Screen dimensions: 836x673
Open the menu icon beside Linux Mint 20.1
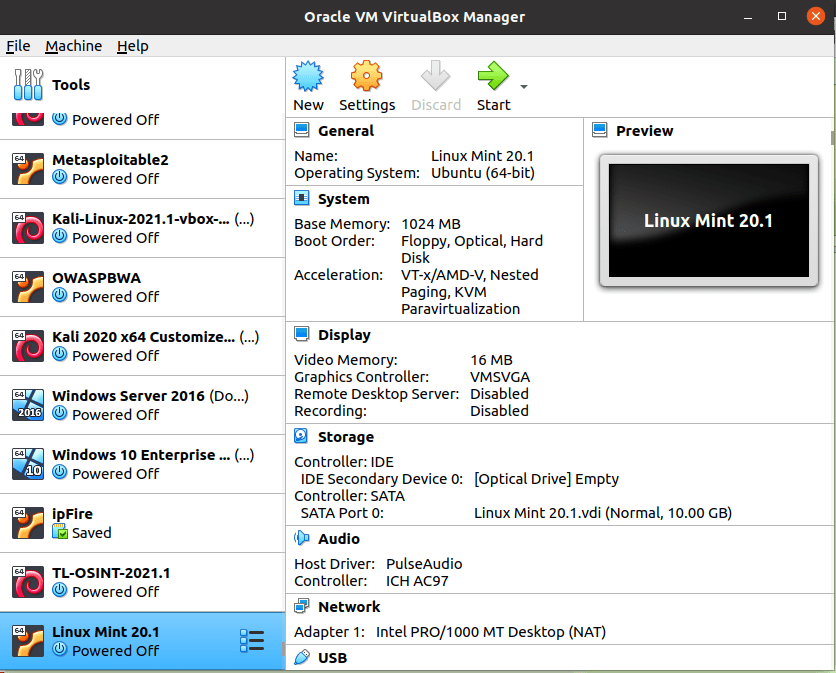pos(252,641)
